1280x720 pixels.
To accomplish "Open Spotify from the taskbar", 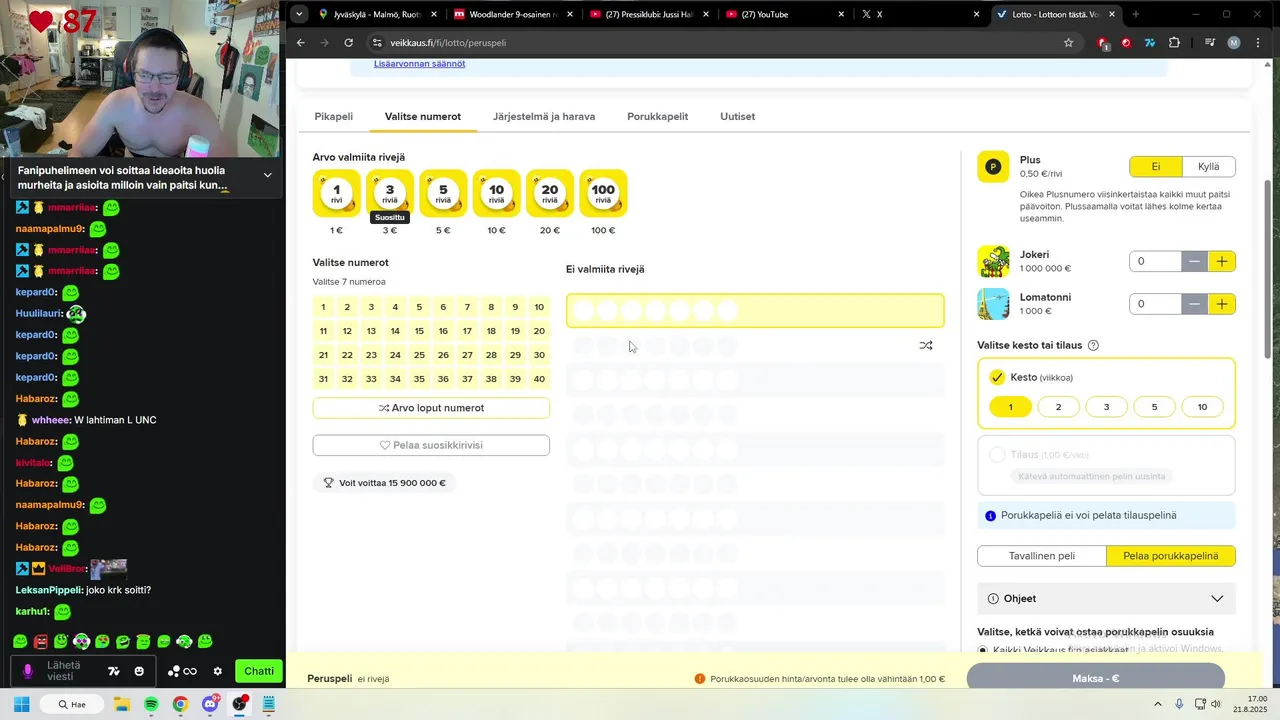I will coord(151,704).
